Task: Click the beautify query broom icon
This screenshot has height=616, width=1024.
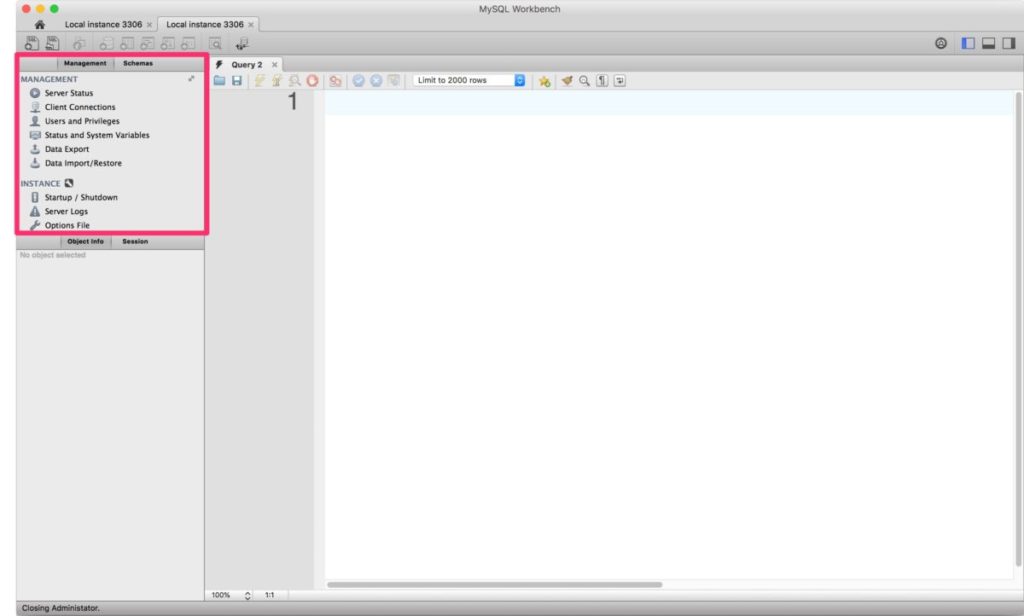Action: pyautogui.click(x=566, y=81)
